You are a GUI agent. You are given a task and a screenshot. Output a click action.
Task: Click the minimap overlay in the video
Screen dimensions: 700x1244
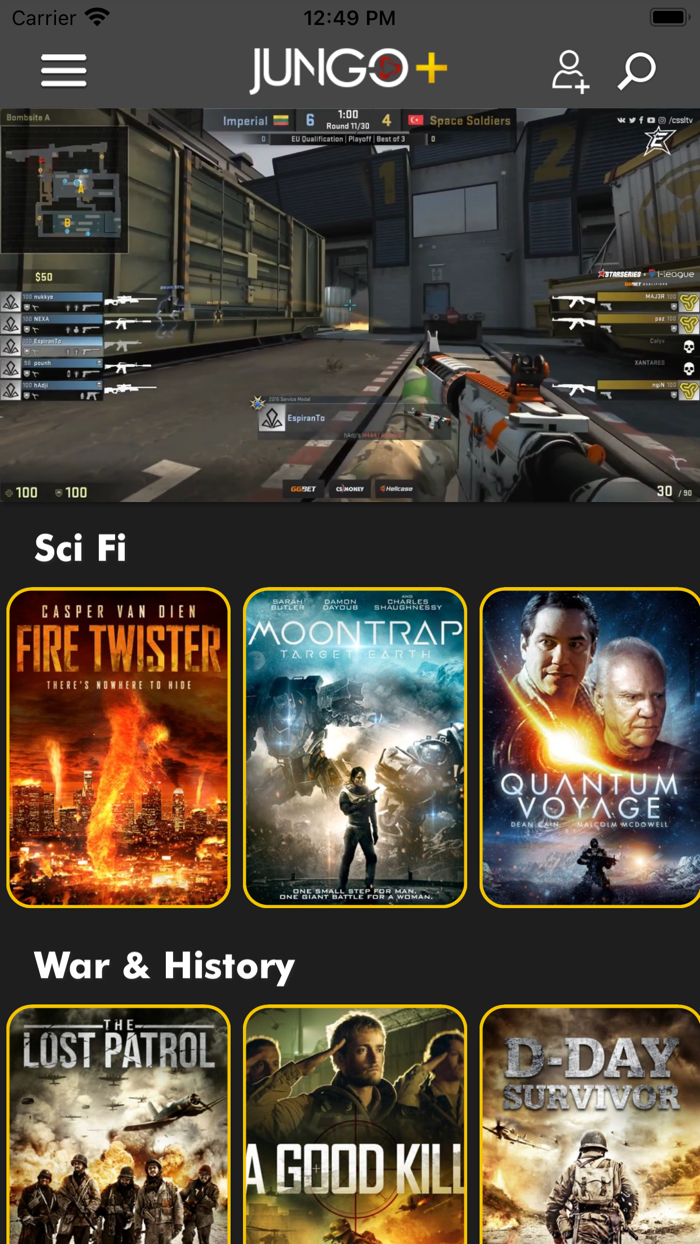[64, 189]
